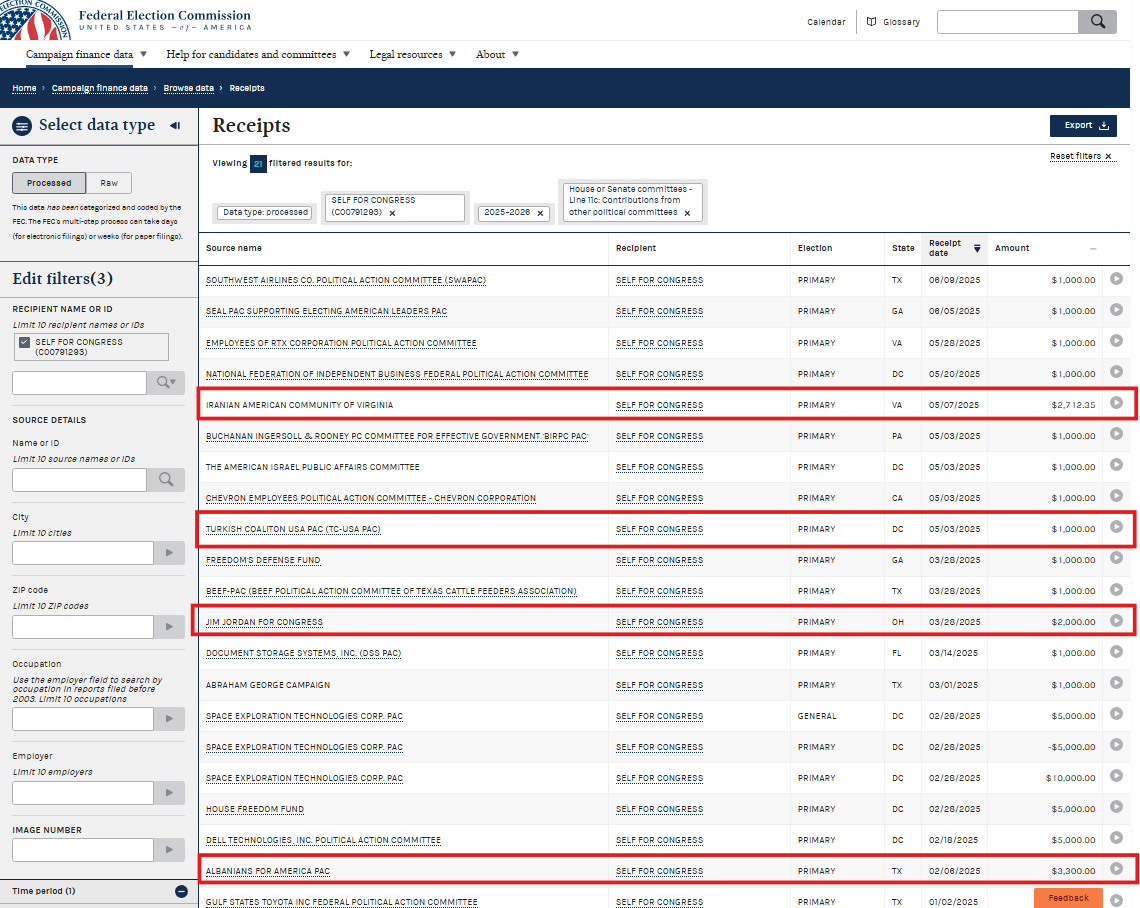
Task: Focus the Employer filter input
Action: (x=83, y=792)
